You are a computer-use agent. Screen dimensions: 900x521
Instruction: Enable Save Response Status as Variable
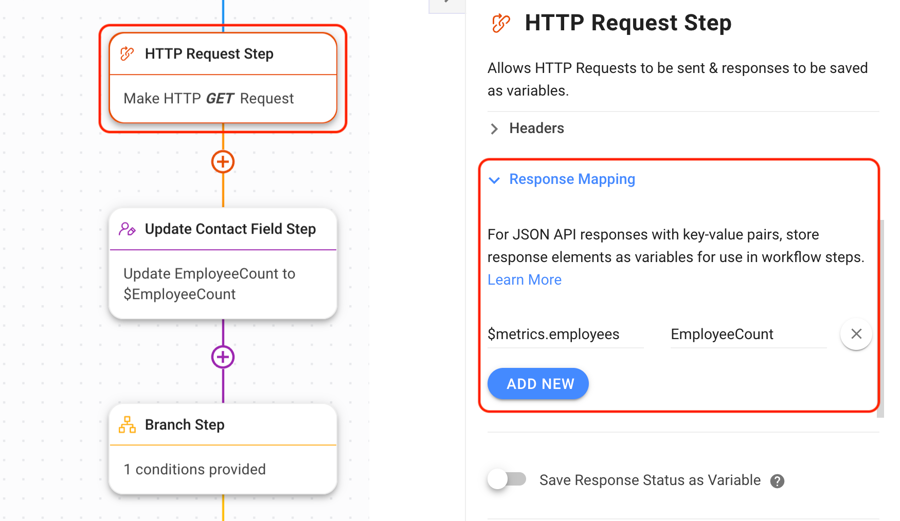[507, 480]
